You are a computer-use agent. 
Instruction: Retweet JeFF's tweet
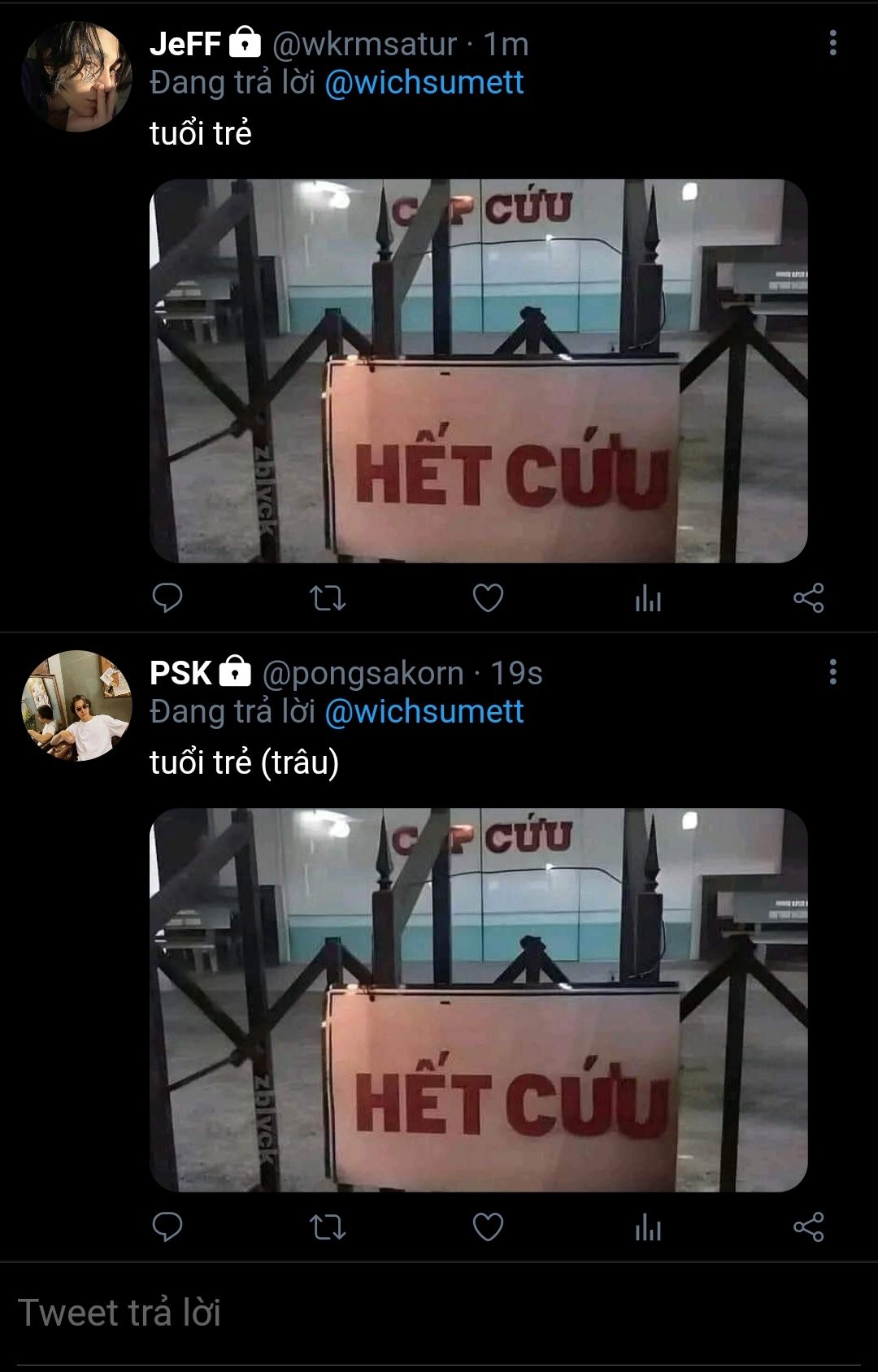click(328, 598)
